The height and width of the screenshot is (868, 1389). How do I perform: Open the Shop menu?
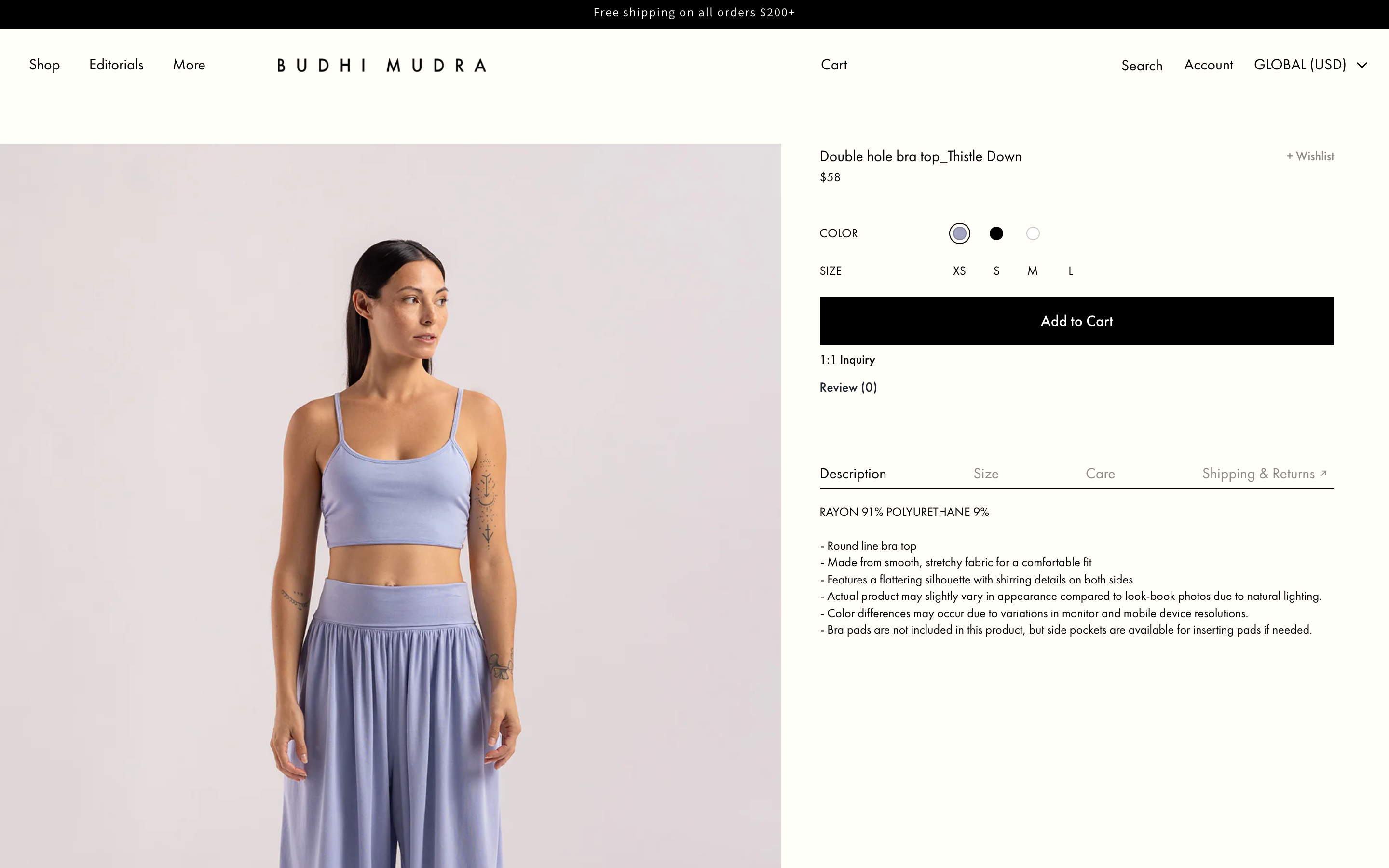[44, 65]
